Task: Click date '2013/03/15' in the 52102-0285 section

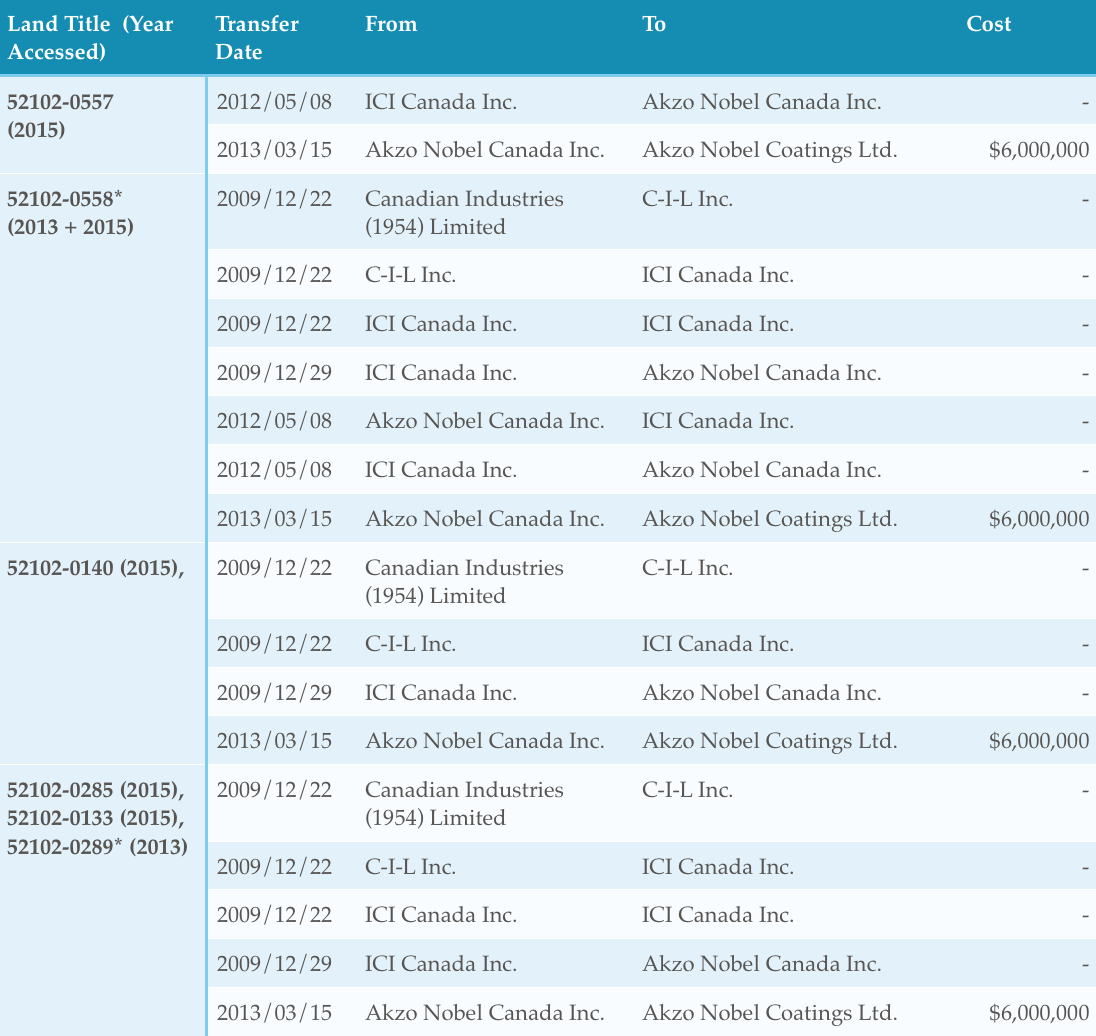Action: click(x=274, y=1014)
